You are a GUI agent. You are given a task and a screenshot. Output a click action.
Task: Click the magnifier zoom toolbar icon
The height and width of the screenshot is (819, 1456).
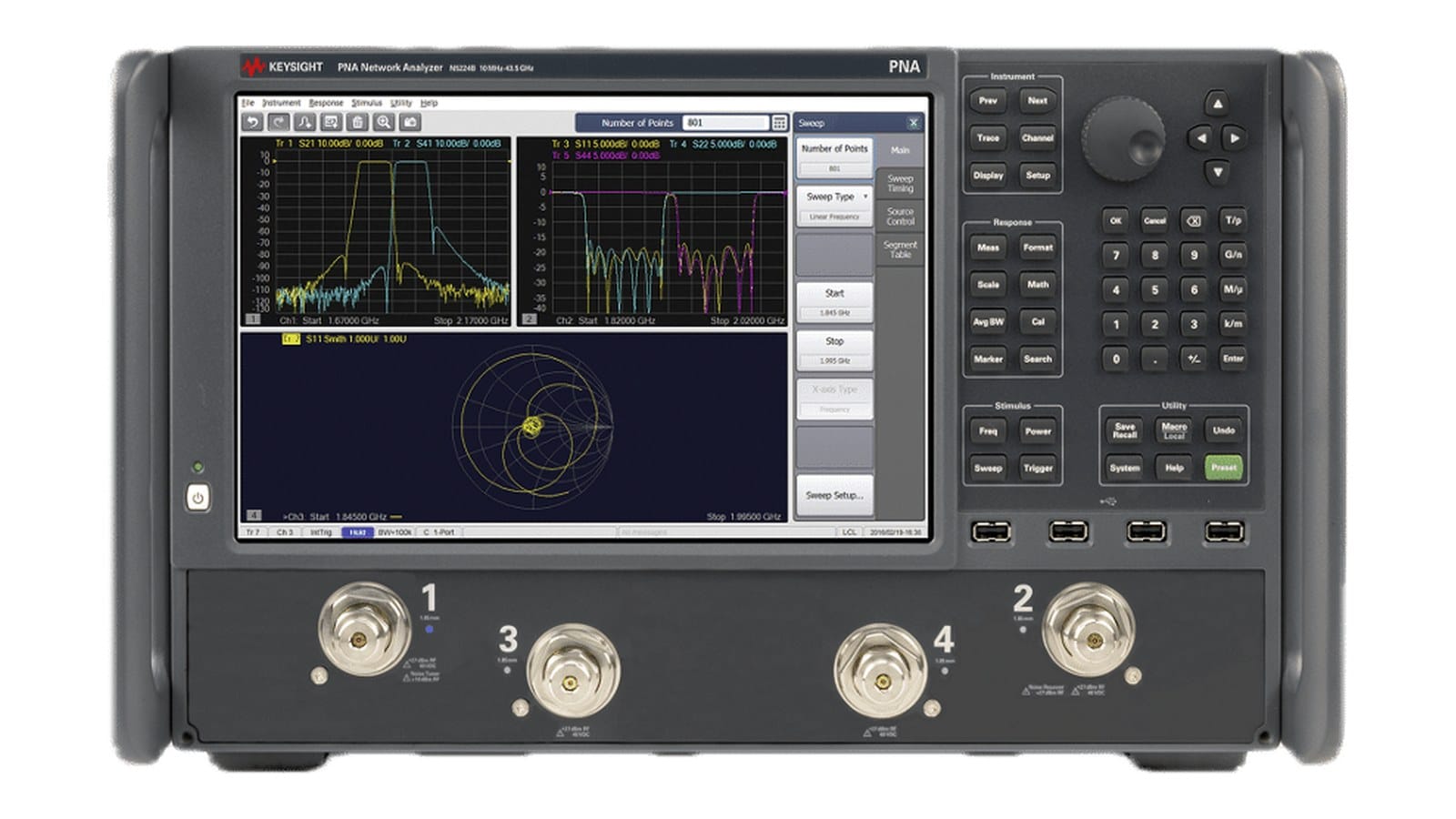[x=384, y=122]
